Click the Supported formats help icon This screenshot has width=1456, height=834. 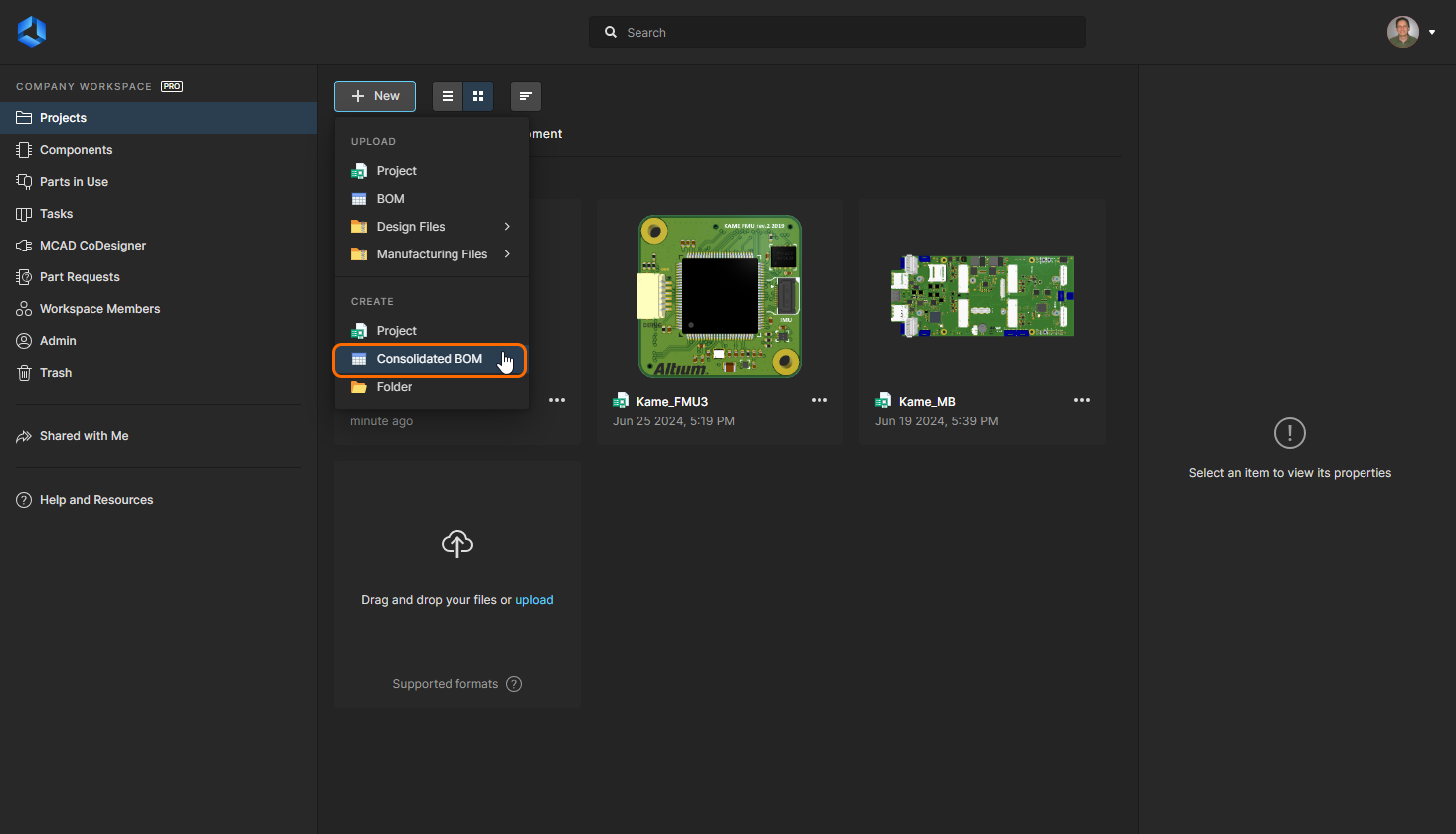(514, 684)
